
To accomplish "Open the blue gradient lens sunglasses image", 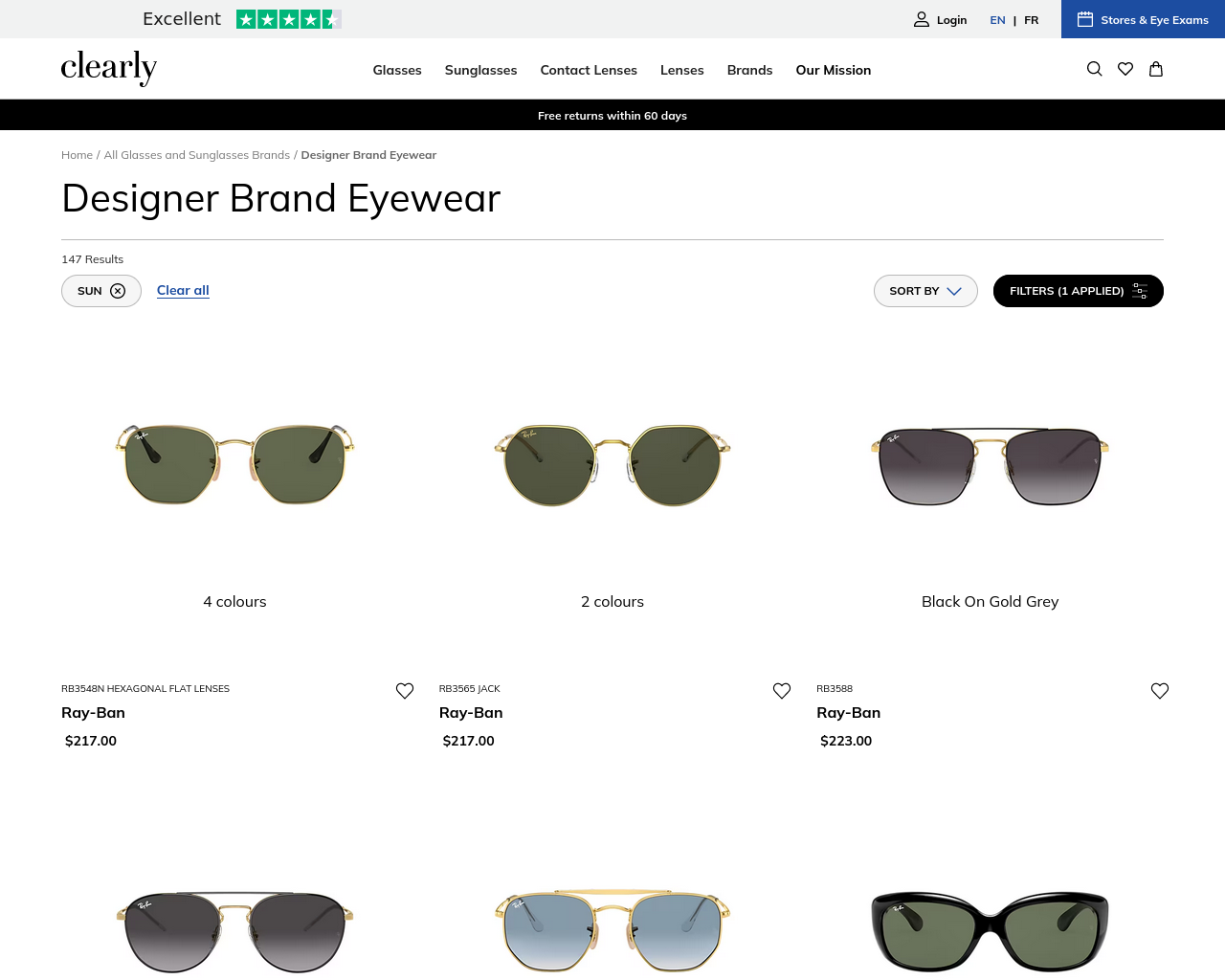I will click(612, 931).
